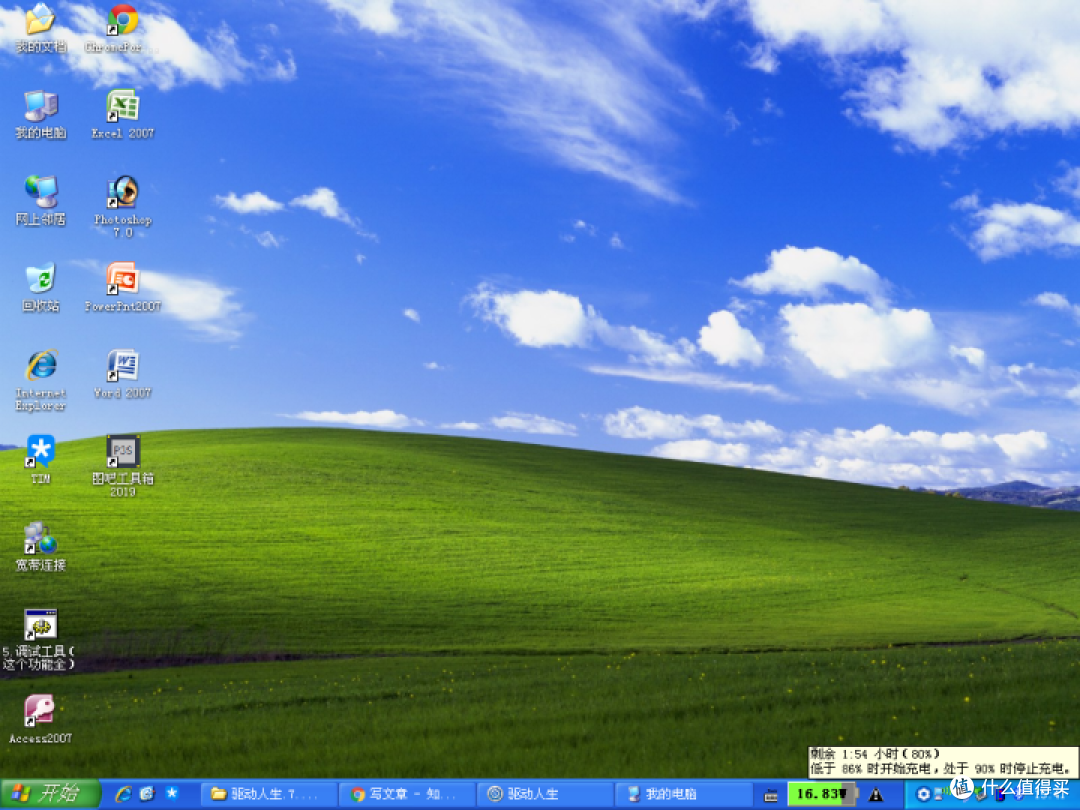This screenshot has width=1080, height=810.
Task: Click the TIM star quick launch icon
Action: pos(172,794)
